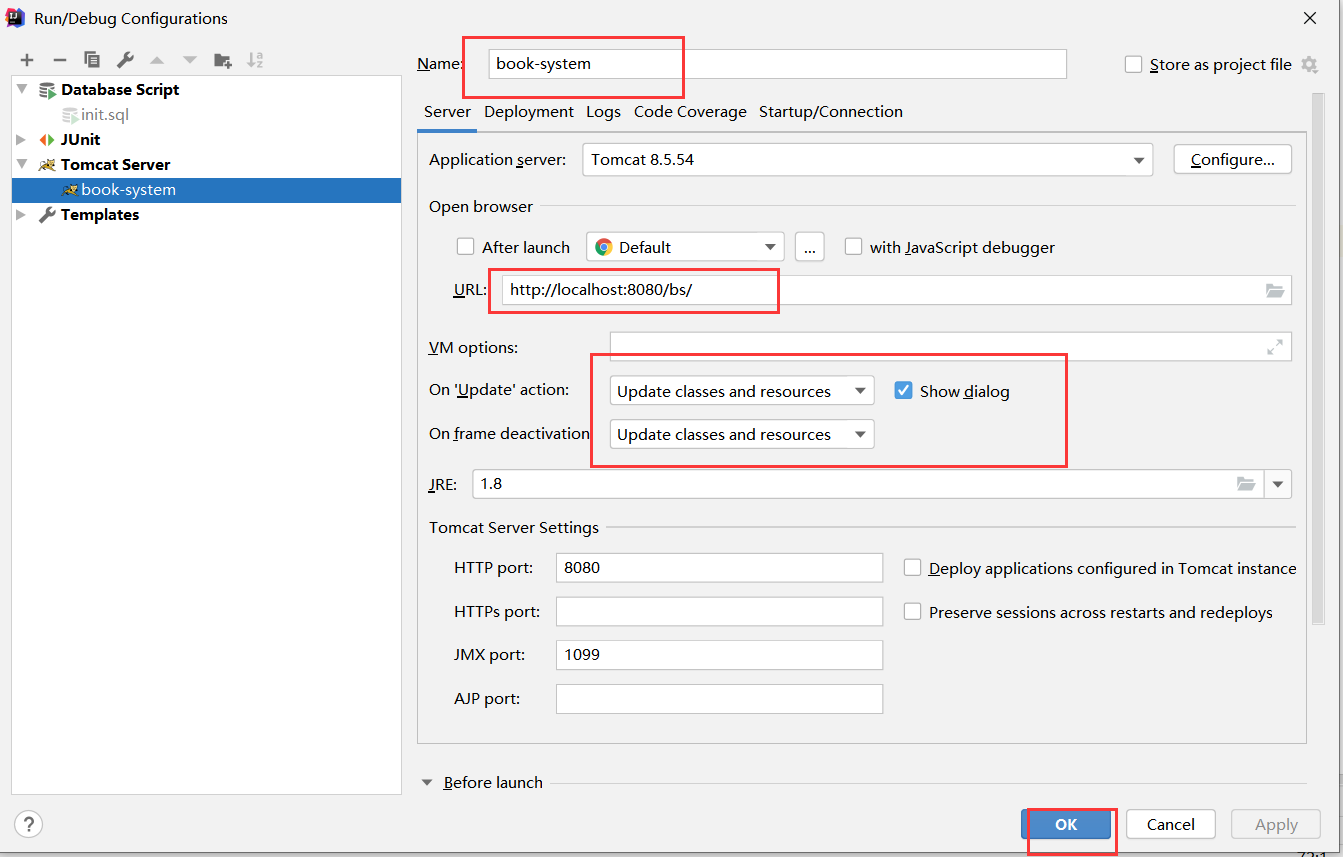The width and height of the screenshot is (1343, 857).
Task: Switch to the Server tab
Action: coord(447,112)
